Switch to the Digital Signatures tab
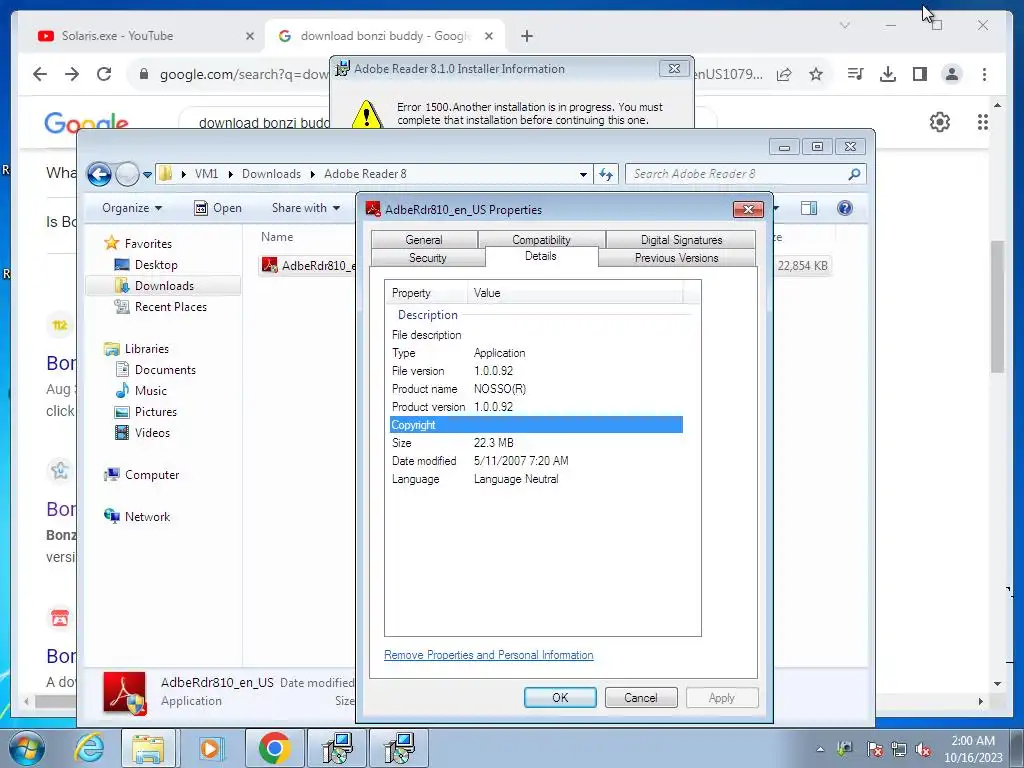Viewport: 1024px width, 768px height. click(x=681, y=240)
